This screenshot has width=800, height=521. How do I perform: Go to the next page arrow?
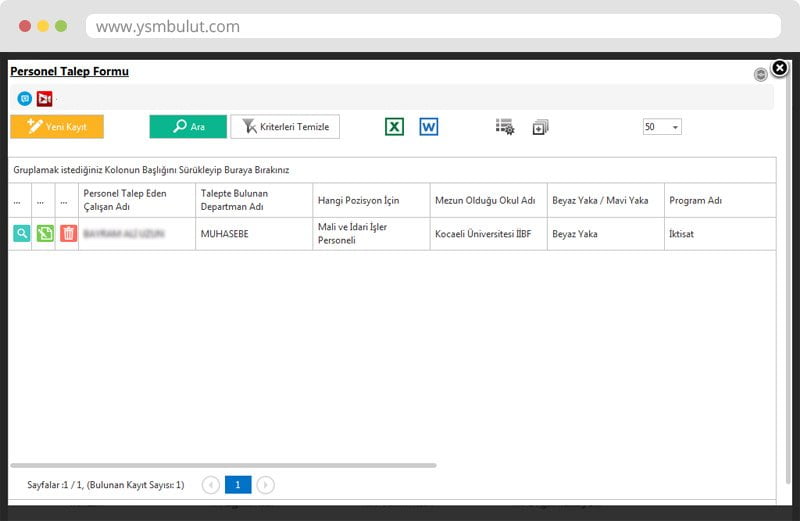click(x=265, y=485)
